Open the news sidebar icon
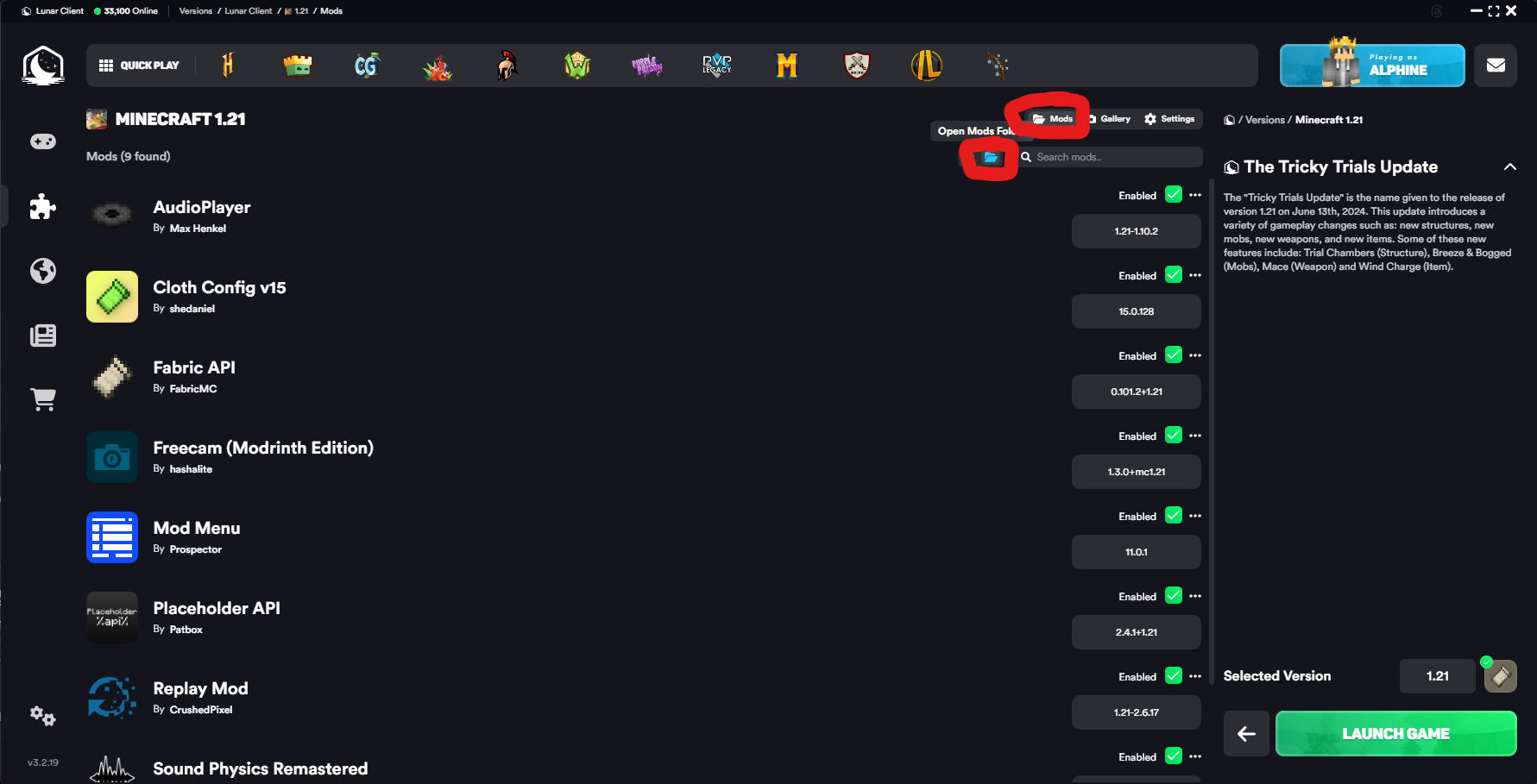 43,336
